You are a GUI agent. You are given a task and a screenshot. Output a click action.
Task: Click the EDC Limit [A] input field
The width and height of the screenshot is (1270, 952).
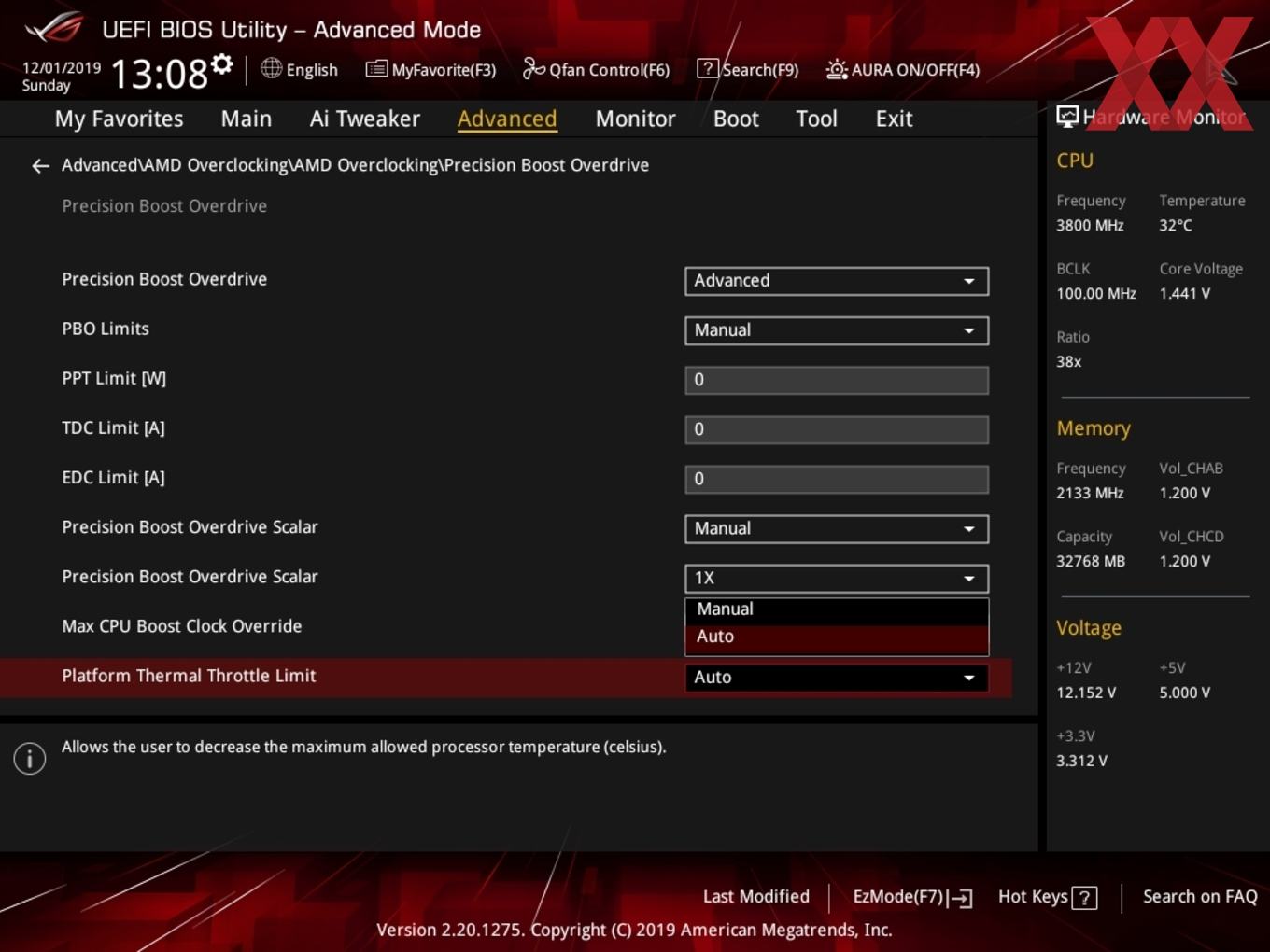point(837,479)
